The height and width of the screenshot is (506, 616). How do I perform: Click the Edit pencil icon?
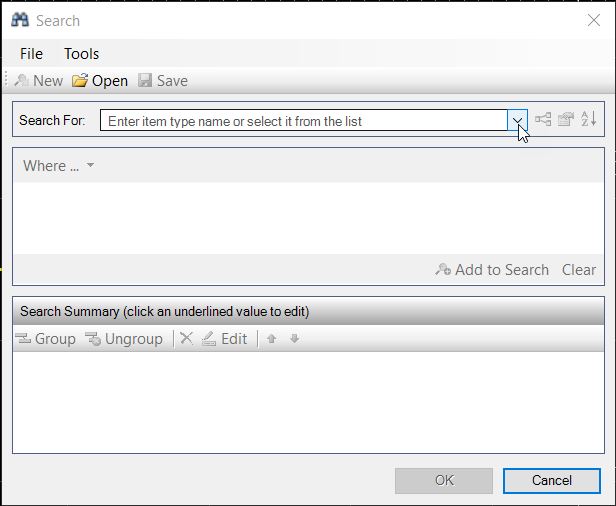pyautogui.click(x=209, y=339)
